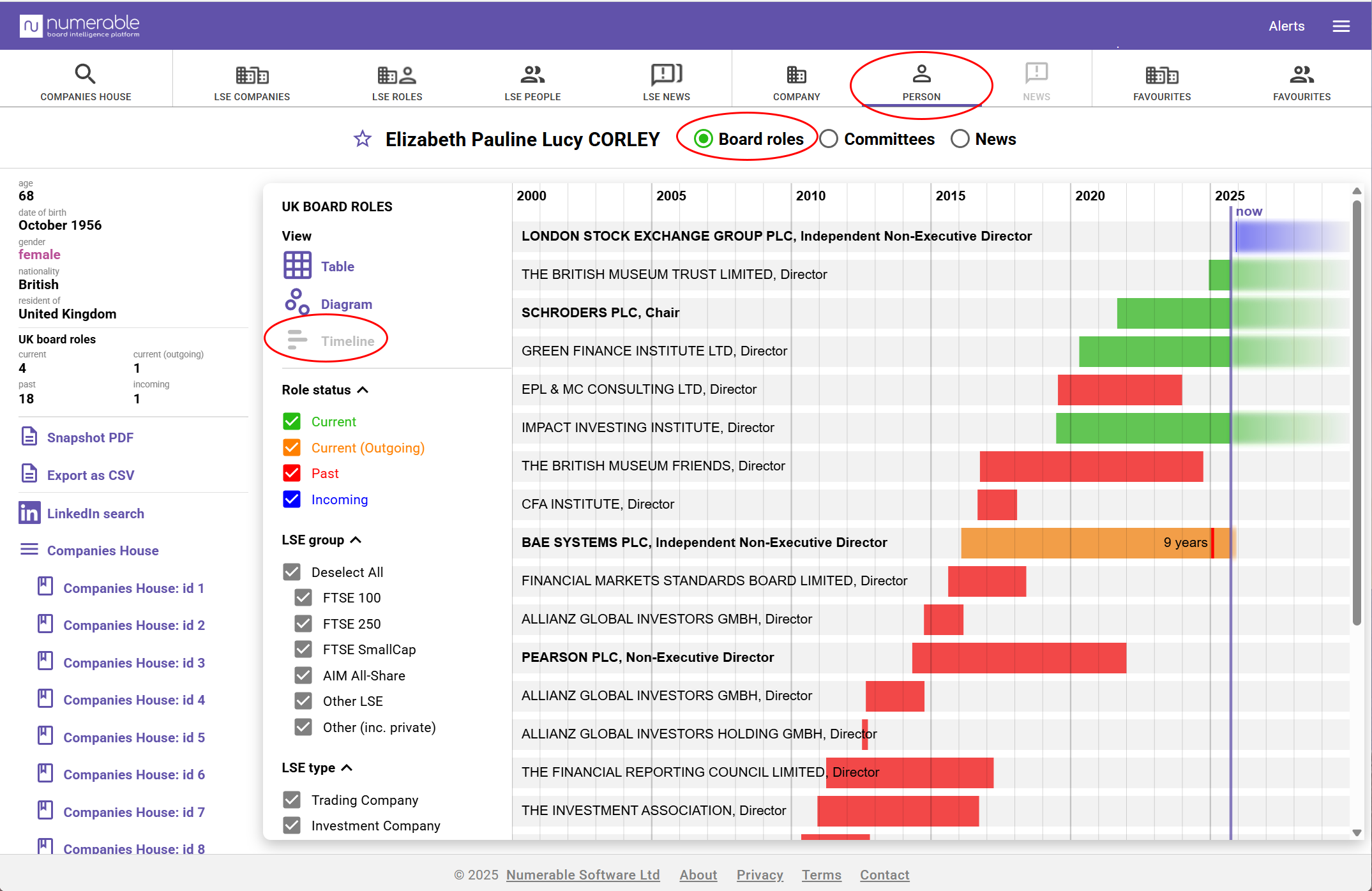1372x891 pixels.
Task: Uncheck the FTSE 250 checkbox
Action: click(303, 624)
